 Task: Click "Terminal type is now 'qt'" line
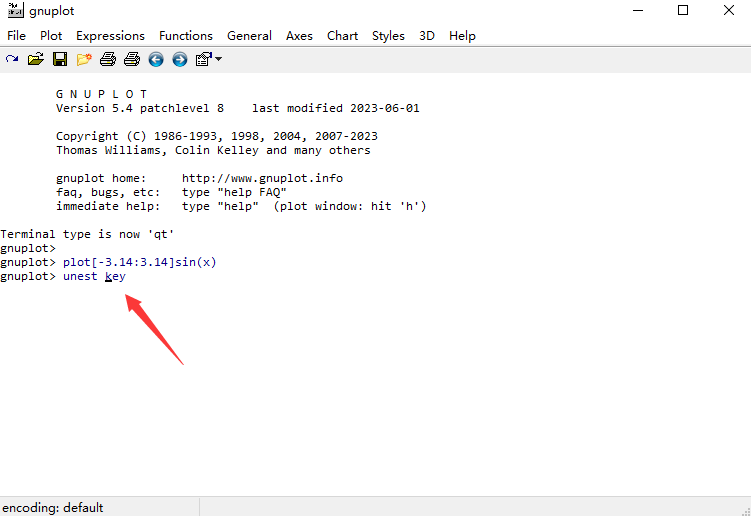[x=87, y=234]
